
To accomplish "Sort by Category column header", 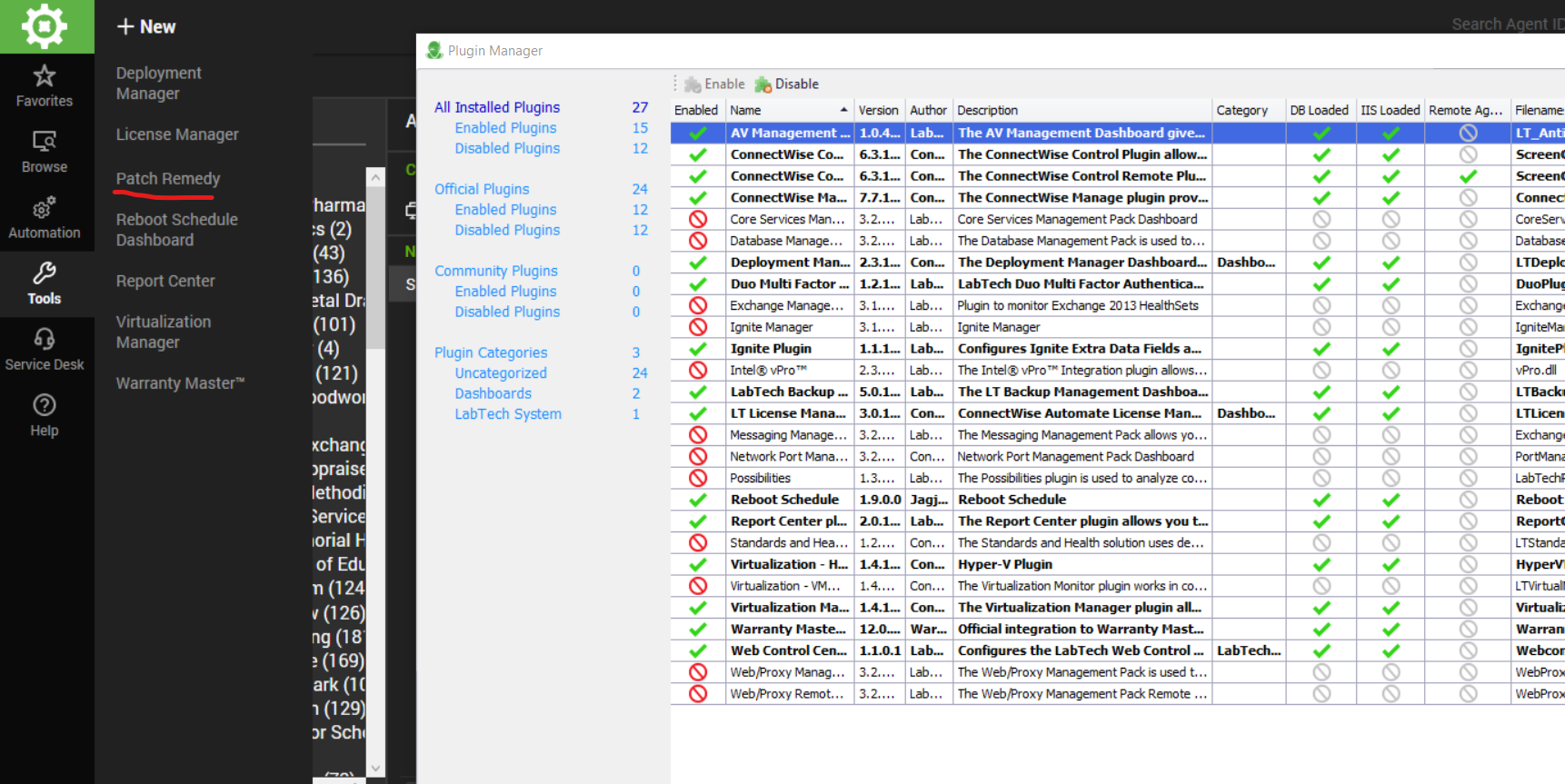I will (x=1249, y=110).
